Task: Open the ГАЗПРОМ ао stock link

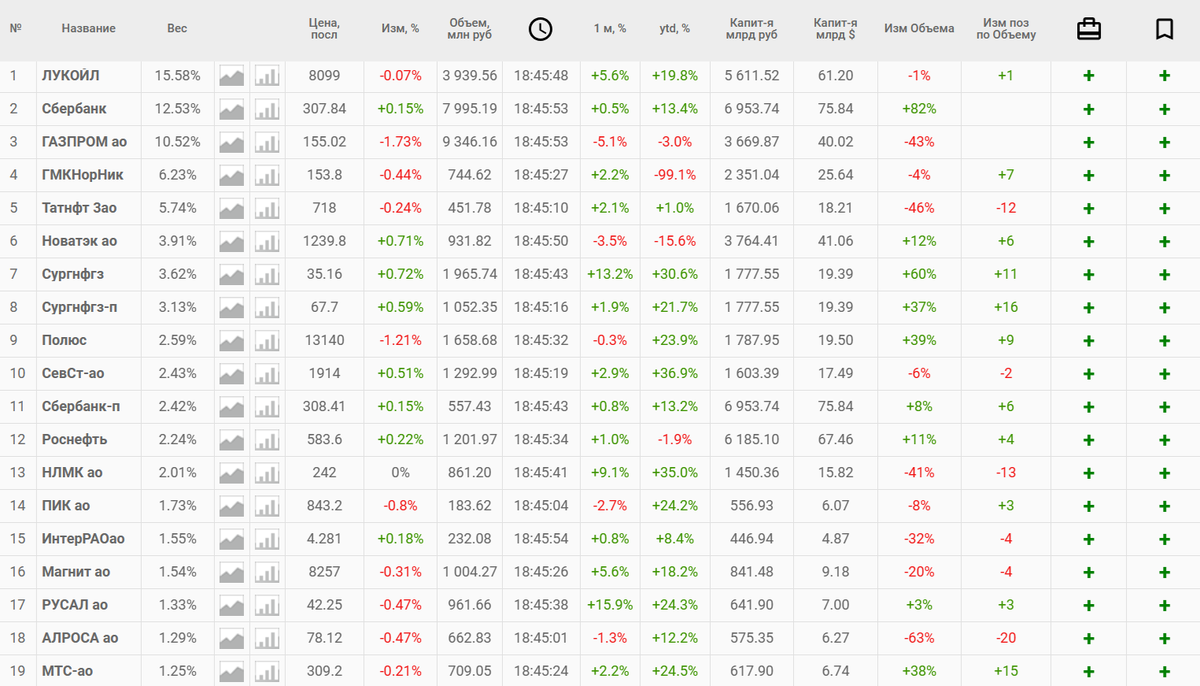Action: [x=85, y=142]
